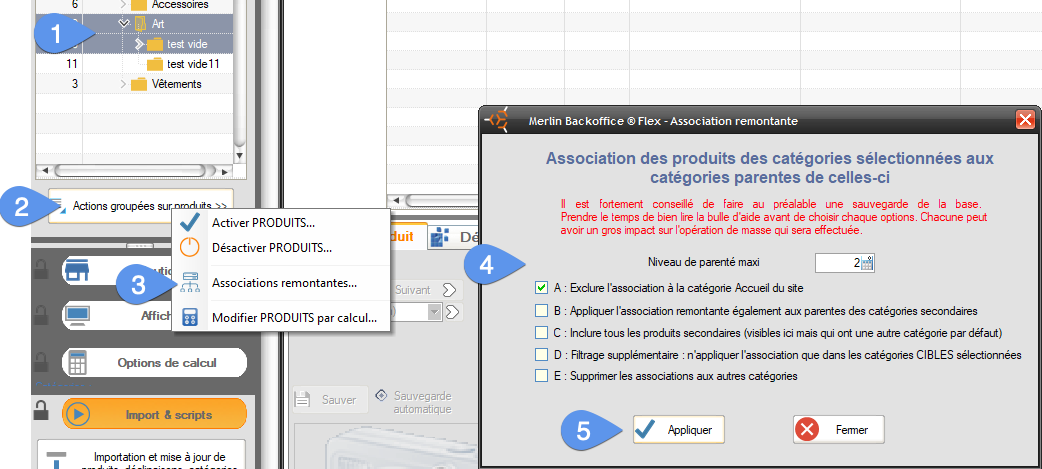Uncheck option A exclude Accueil association

click(x=541, y=288)
